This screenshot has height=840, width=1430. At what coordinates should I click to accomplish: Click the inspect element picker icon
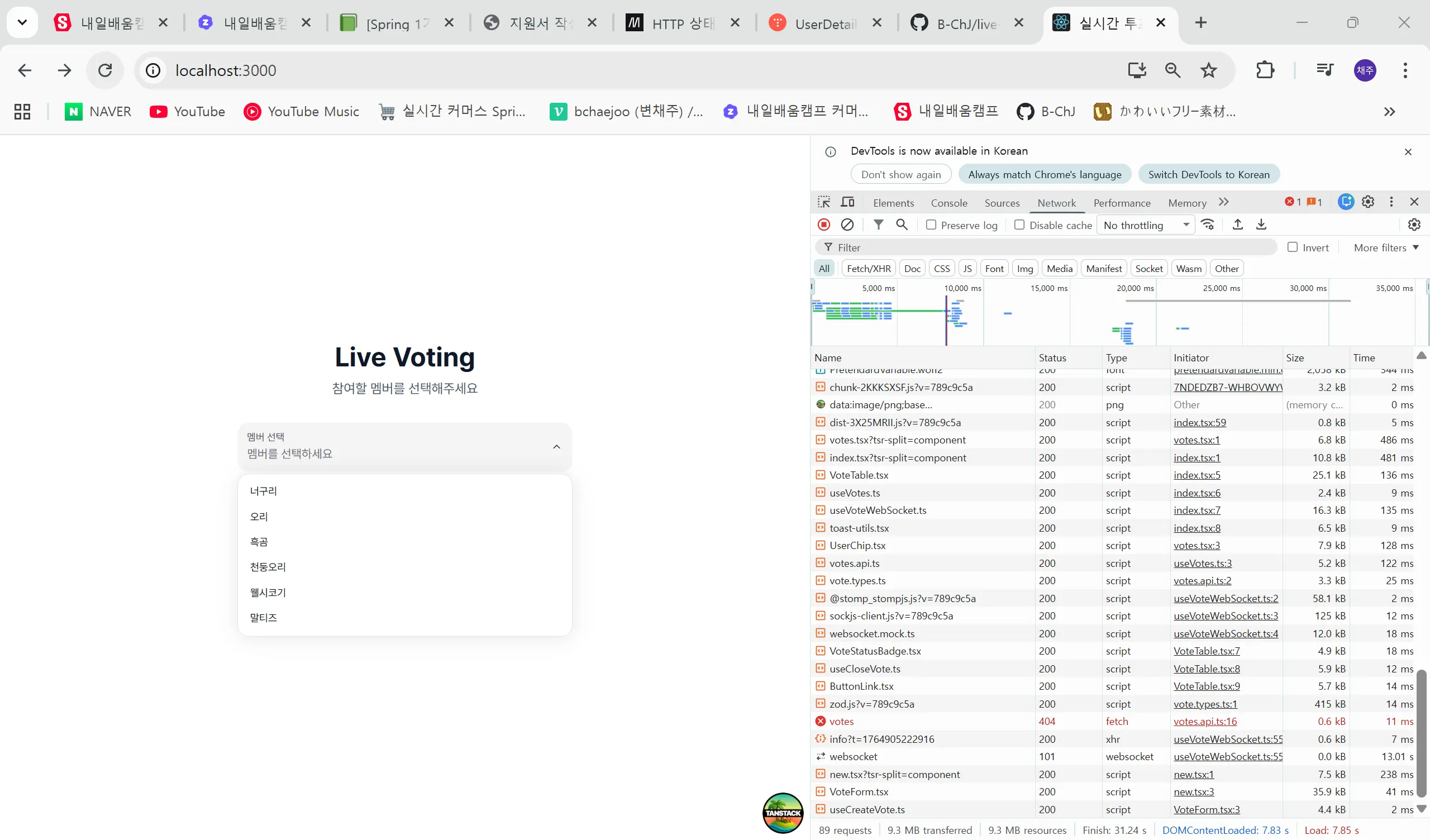coord(823,202)
